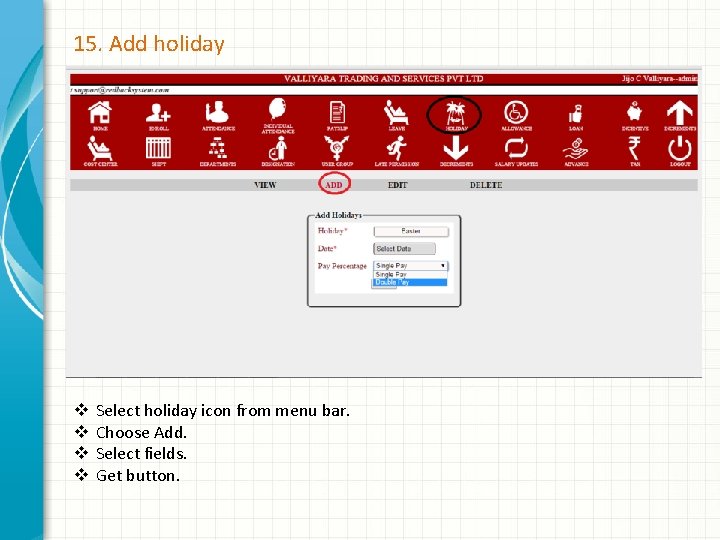Viewport: 720px width, 540px height.
Task: Open the Salary Updates icon
Action: [x=516, y=149]
